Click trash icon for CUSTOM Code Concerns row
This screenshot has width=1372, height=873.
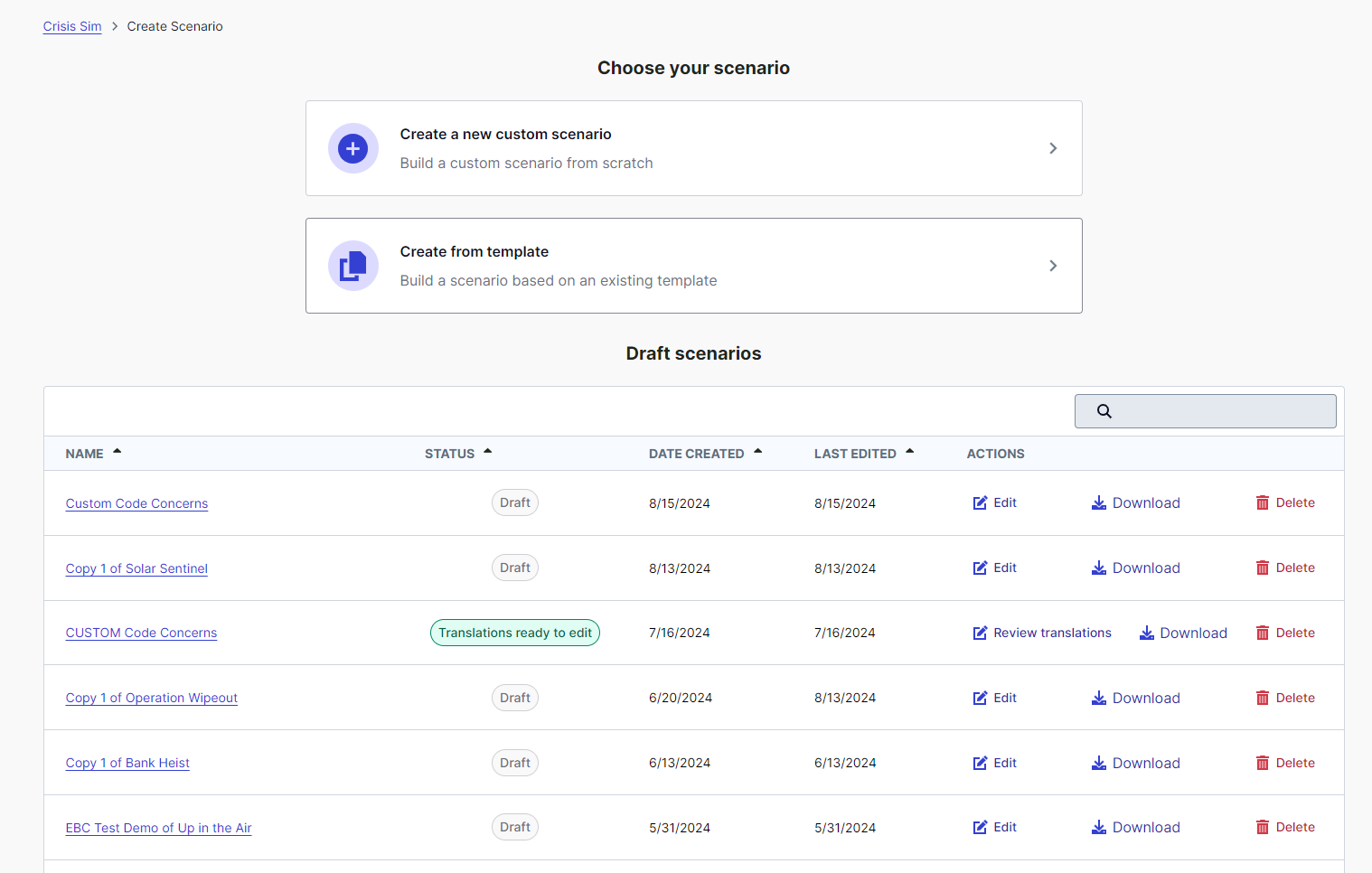pos(1263,634)
